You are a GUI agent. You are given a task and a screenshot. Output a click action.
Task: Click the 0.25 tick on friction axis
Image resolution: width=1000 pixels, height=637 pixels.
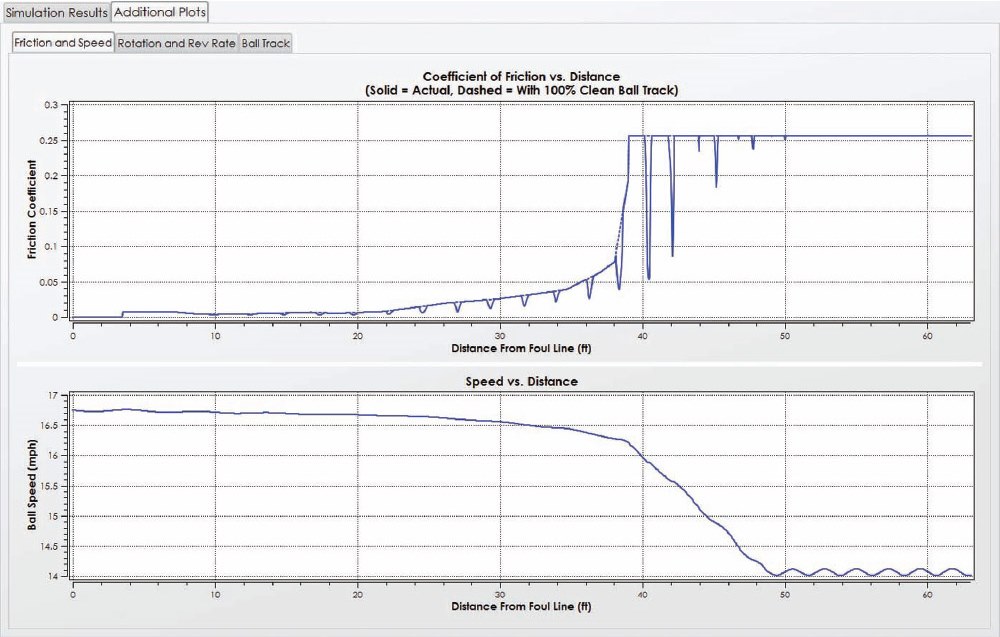[51, 140]
